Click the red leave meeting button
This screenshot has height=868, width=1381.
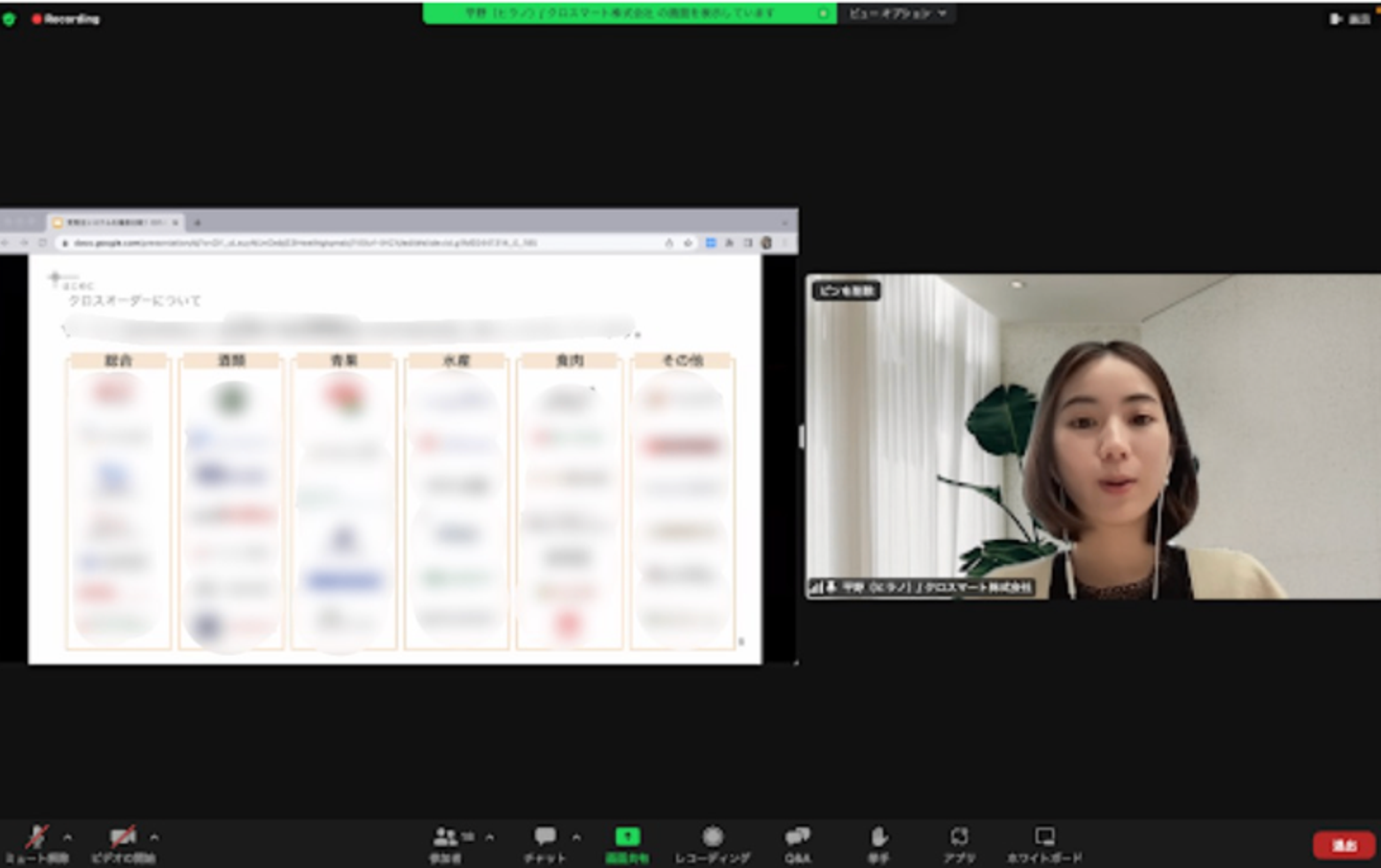[1344, 845]
